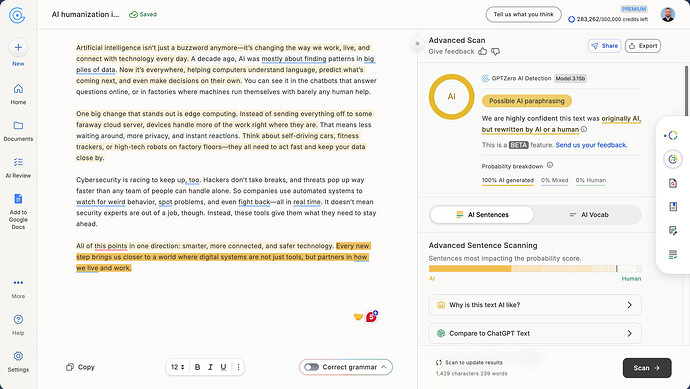Click document title 'AI humanization i...'
Screen dimensions: 690x389
point(85,15)
